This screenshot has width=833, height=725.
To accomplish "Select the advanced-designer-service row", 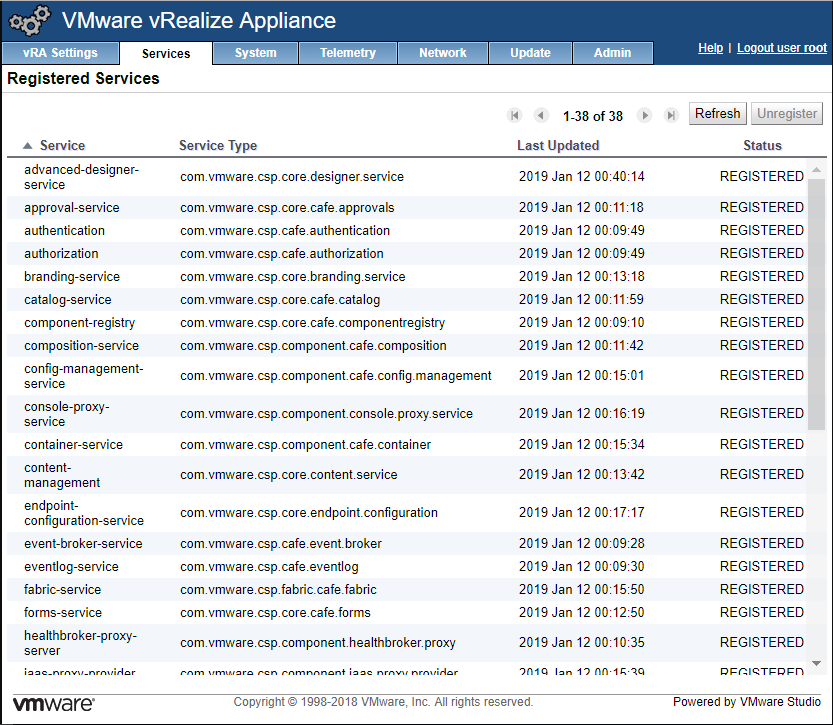I will click(x=406, y=177).
